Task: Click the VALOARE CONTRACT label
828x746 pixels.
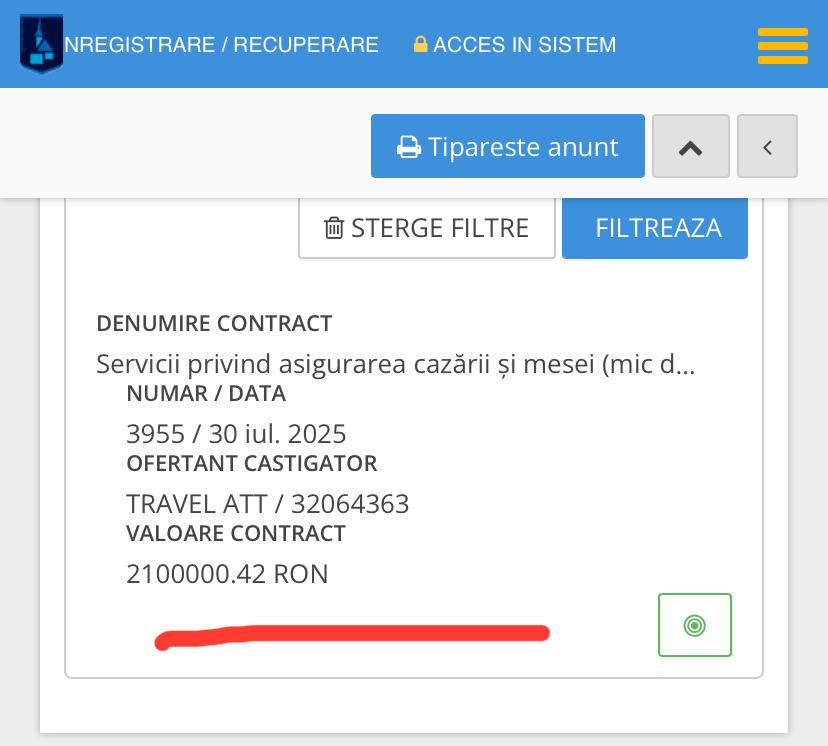Action: [235, 534]
